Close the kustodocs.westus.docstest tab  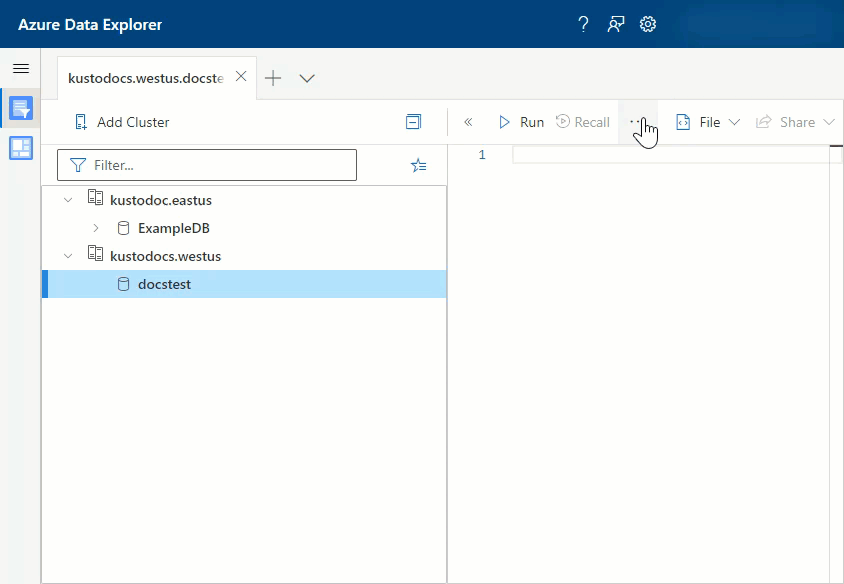[x=240, y=77]
